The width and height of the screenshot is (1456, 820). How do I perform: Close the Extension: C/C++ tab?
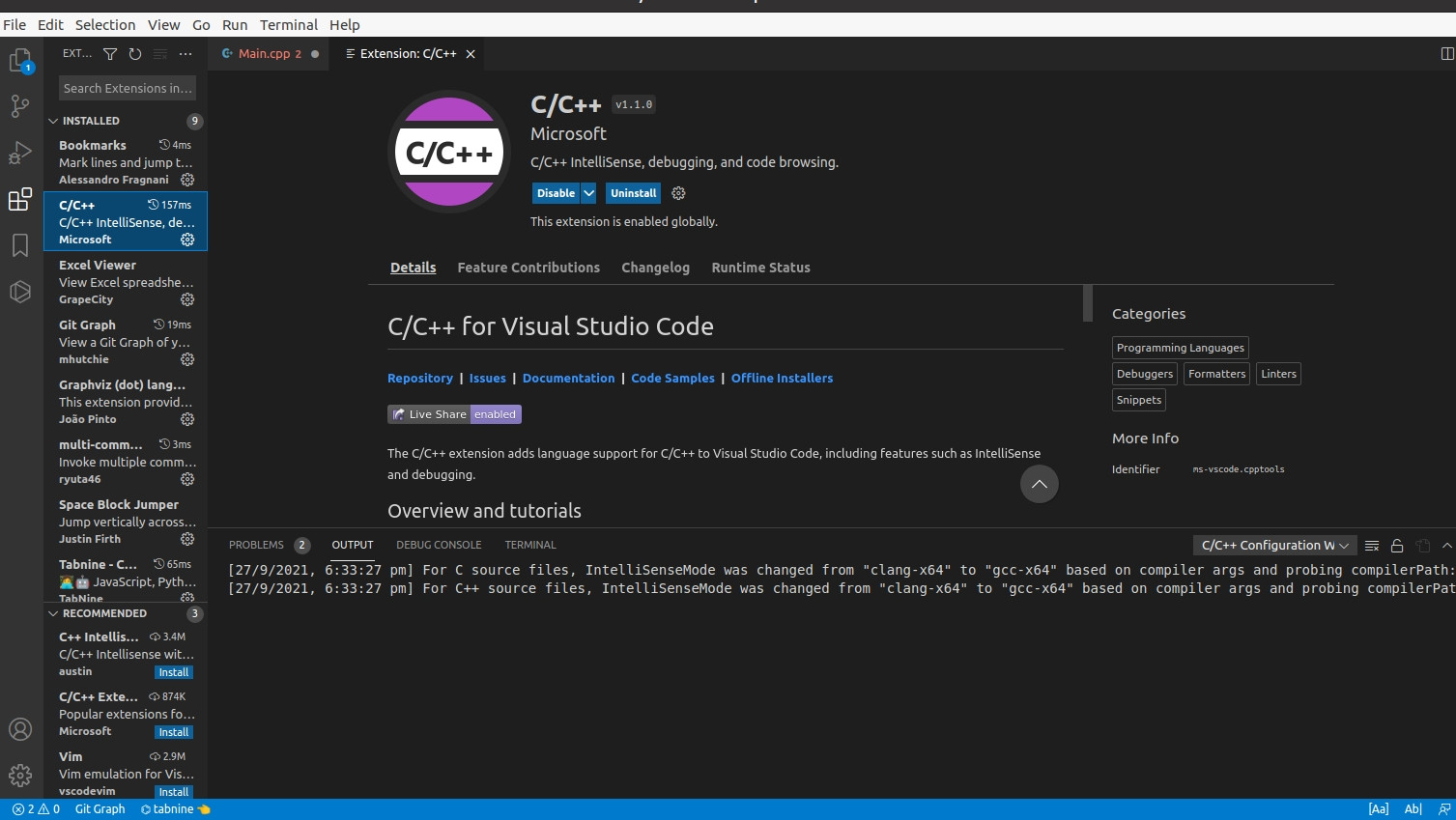coord(471,54)
